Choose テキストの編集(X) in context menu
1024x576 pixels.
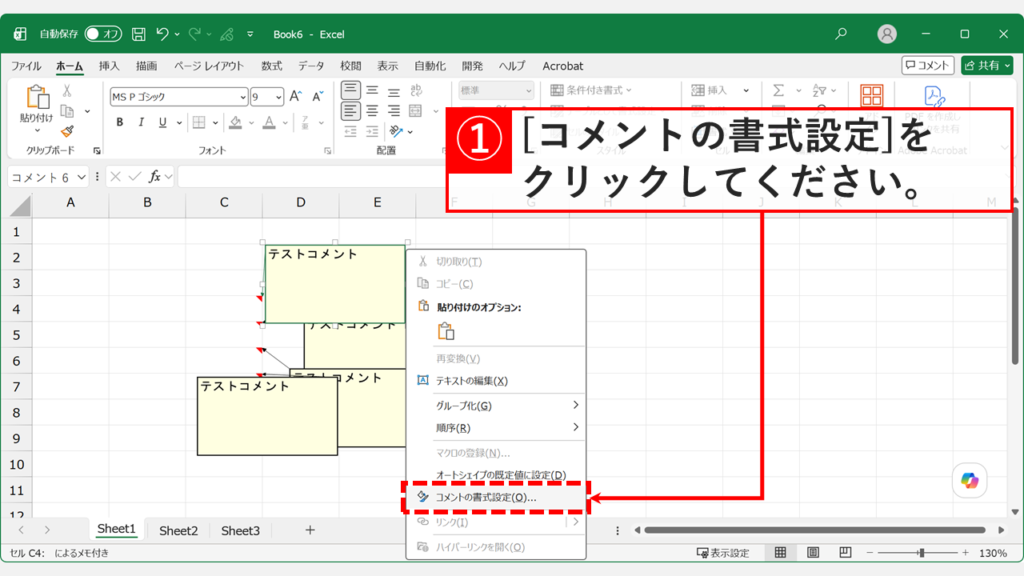pyautogui.click(x=496, y=381)
